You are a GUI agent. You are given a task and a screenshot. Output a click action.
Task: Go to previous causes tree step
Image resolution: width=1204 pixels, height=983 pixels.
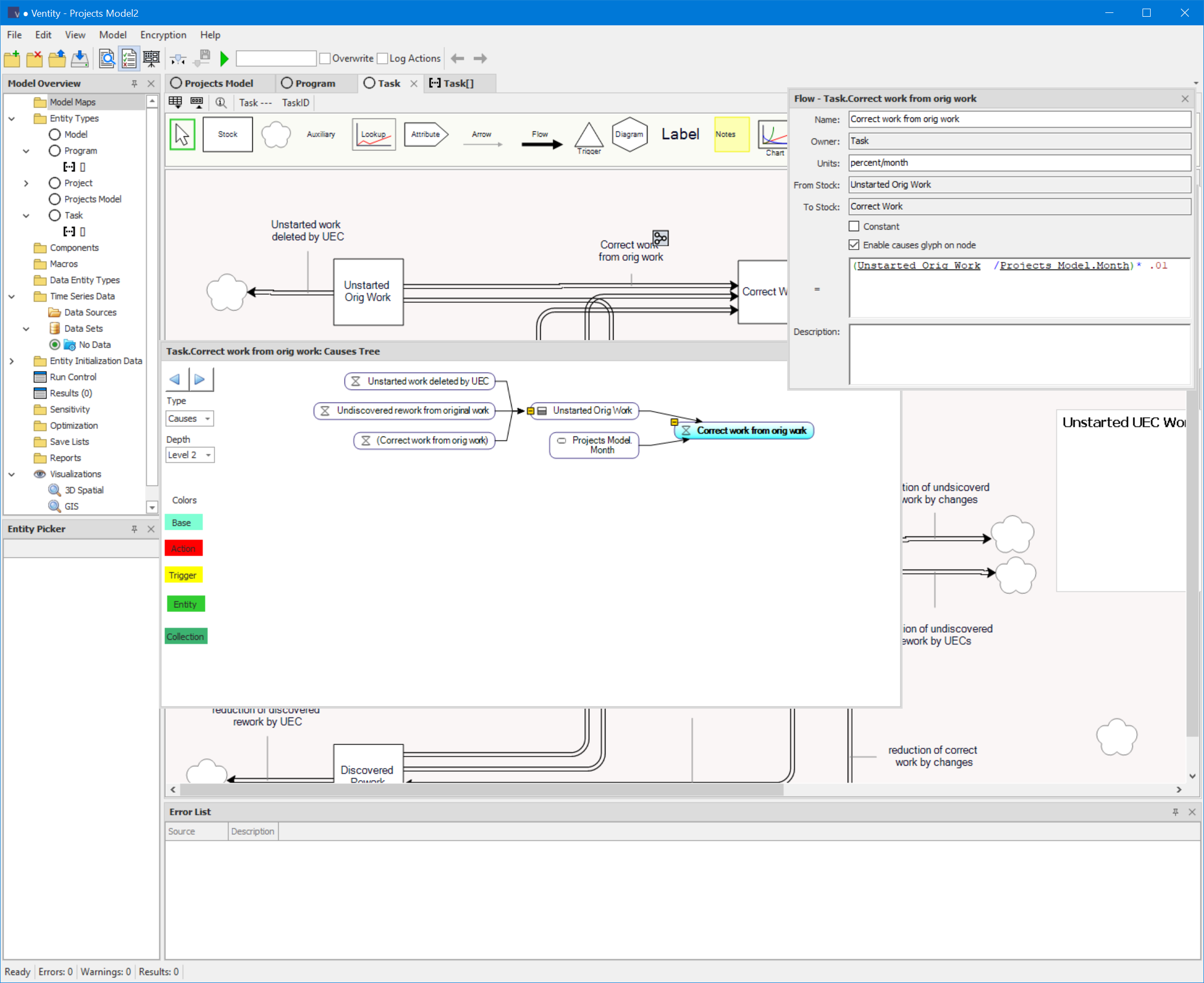point(175,379)
